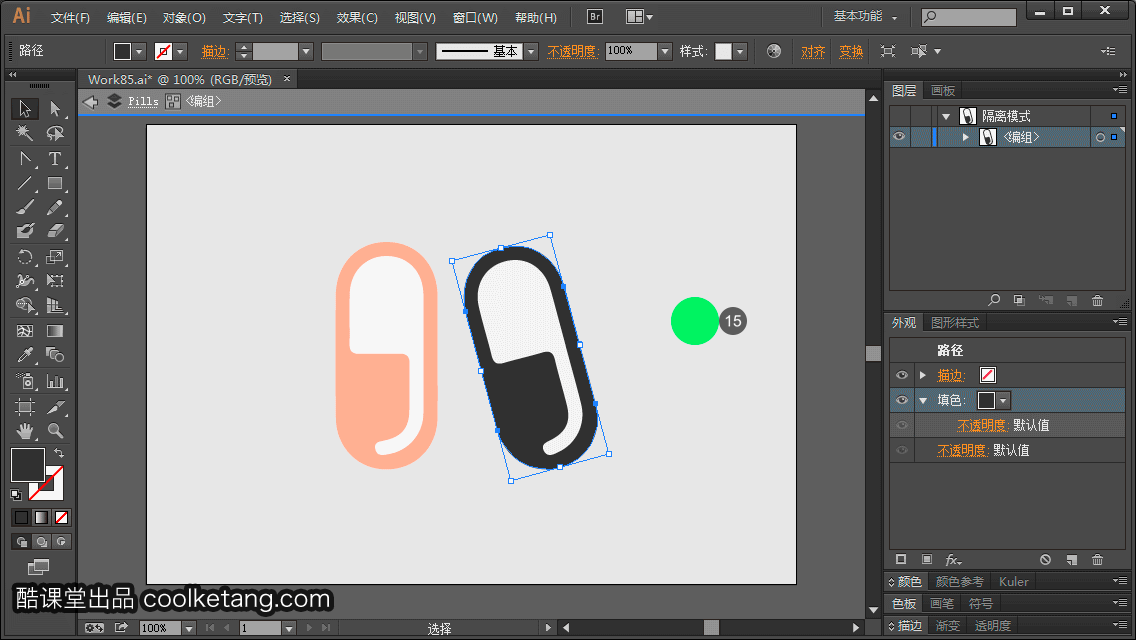Switch to the 画板 tab
Image resolution: width=1136 pixels, height=640 pixels.
pyautogui.click(x=943, y=91)
